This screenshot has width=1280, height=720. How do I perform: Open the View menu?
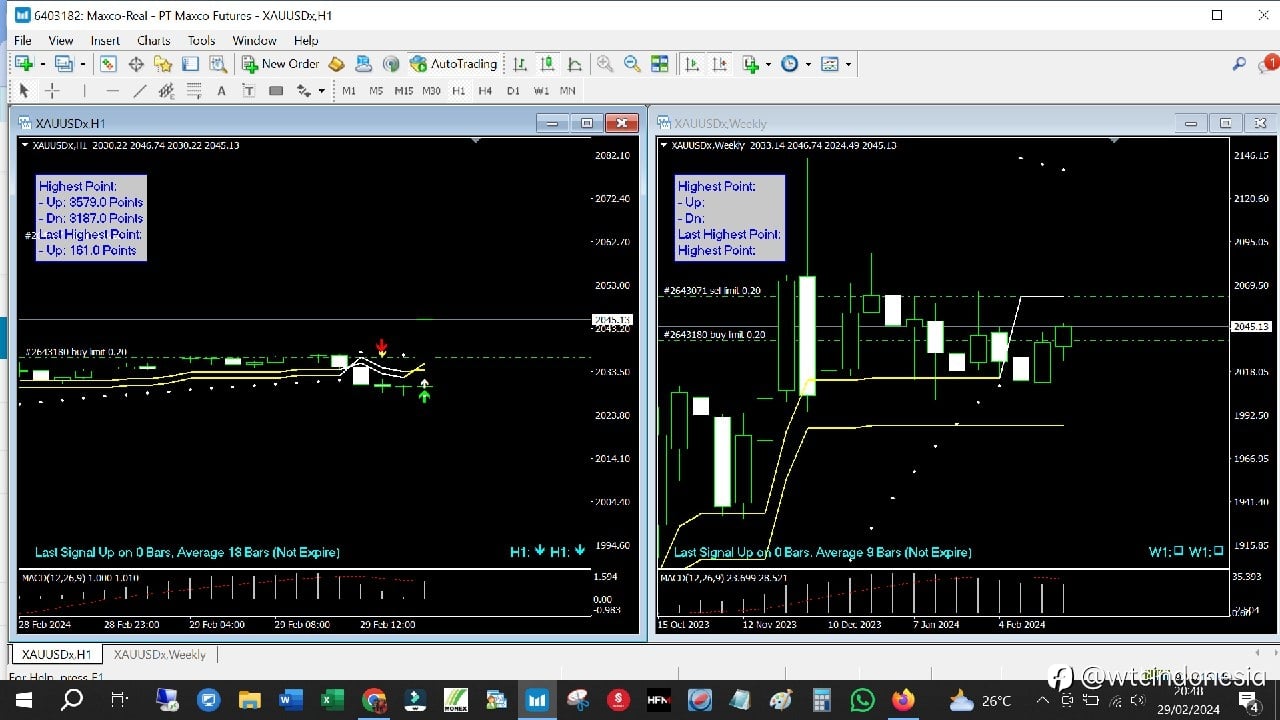61,41
